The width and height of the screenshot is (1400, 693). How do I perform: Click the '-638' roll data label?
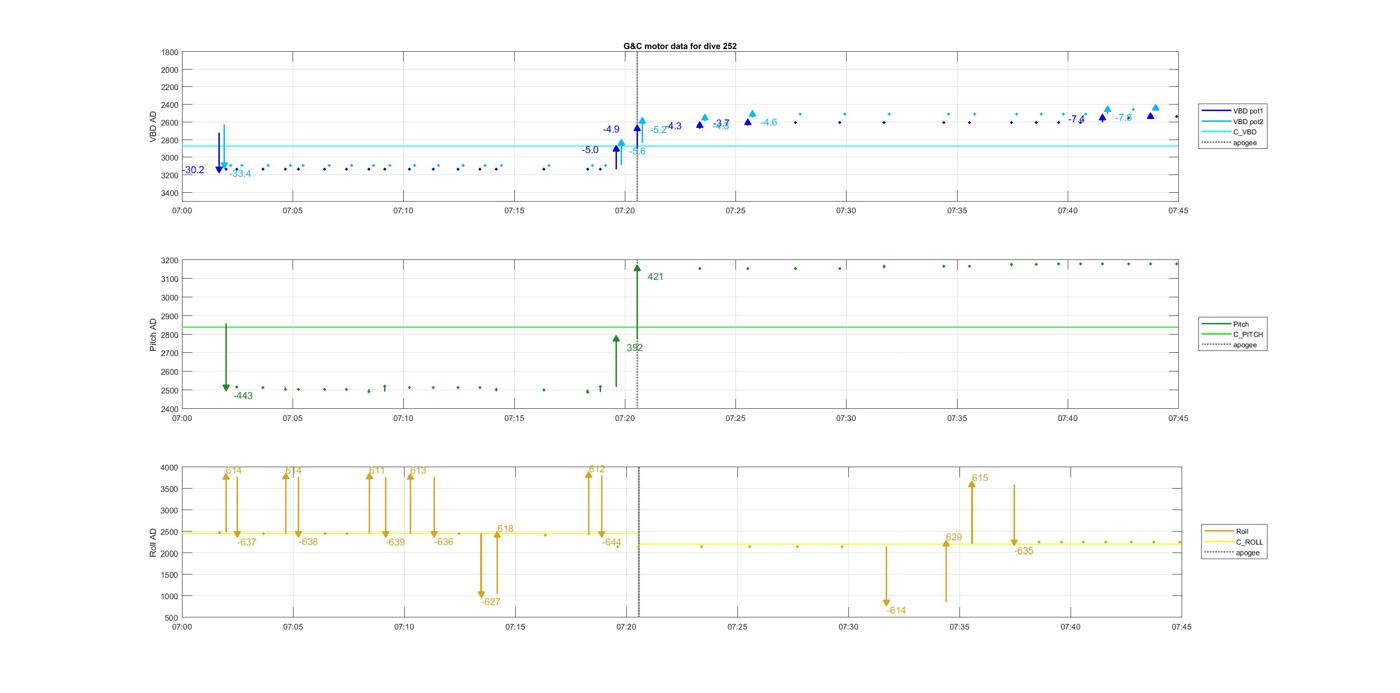point(308,542)
